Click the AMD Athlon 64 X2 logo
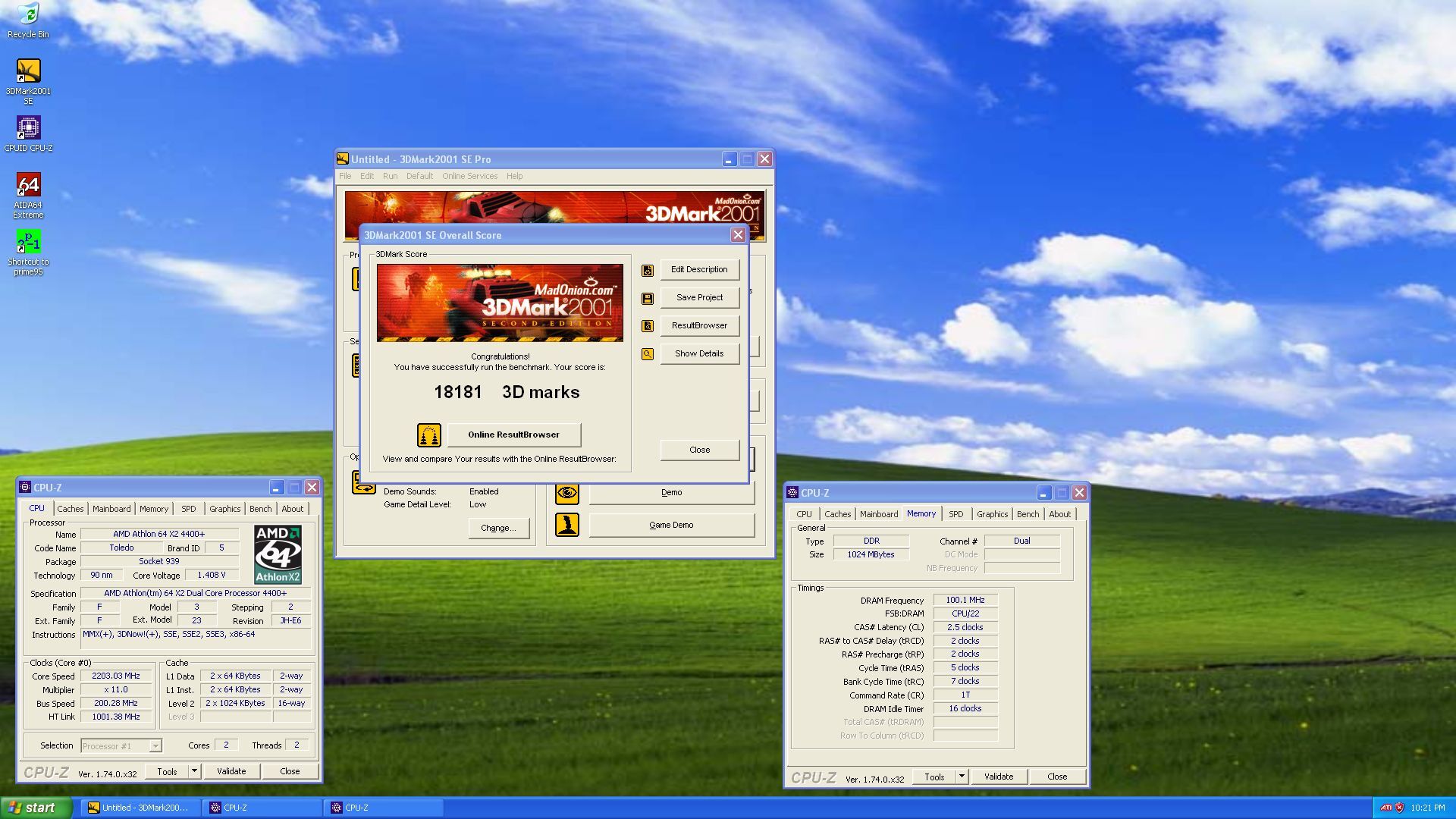Screen dimensions: 1456x819 pos(278,554)
